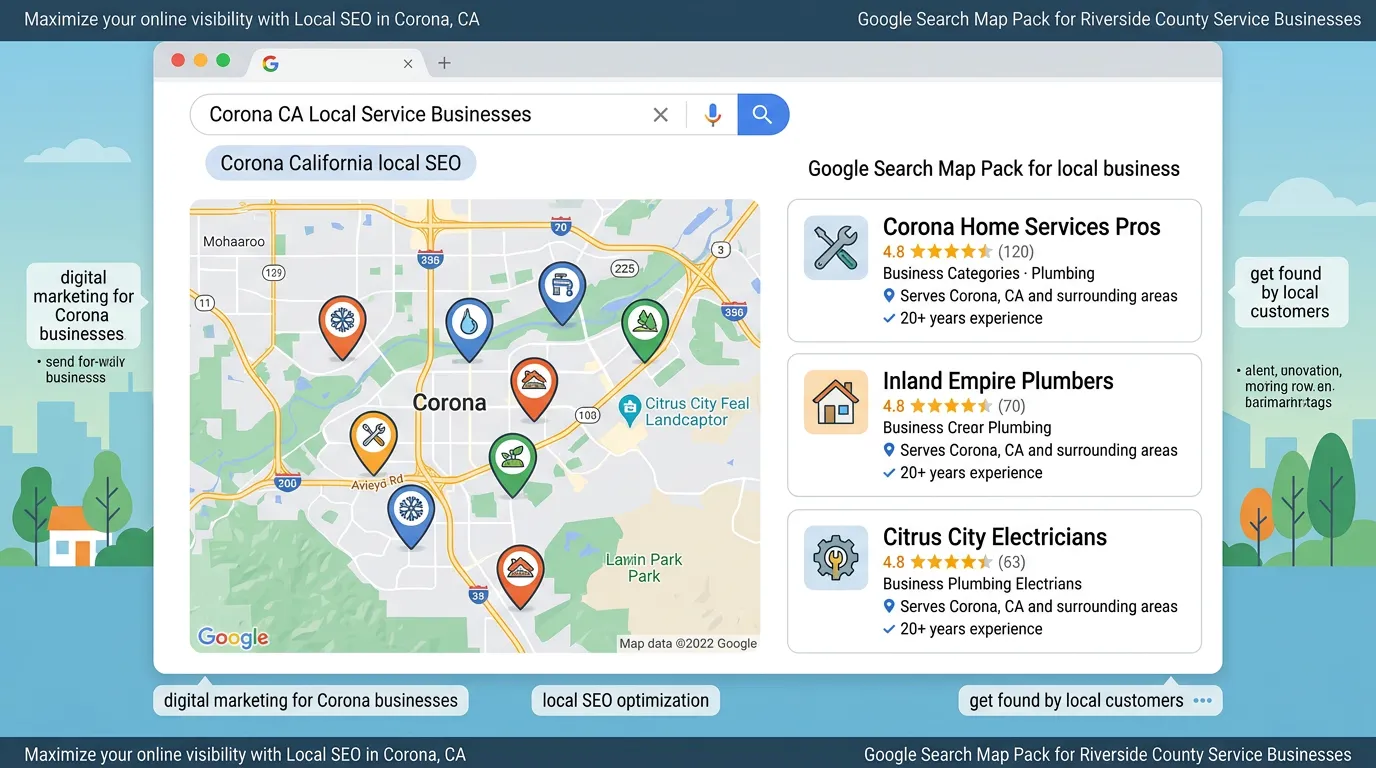Click 20+ years experience under Inland Empire Plumbers
Viewport: 1376px width, 768px height.
(x=971, y=473)
